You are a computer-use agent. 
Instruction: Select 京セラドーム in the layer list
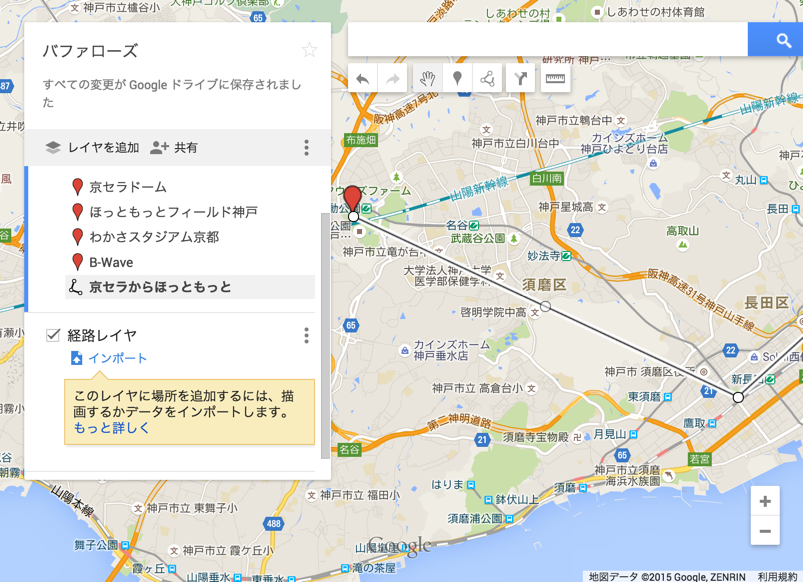[128, 187]
